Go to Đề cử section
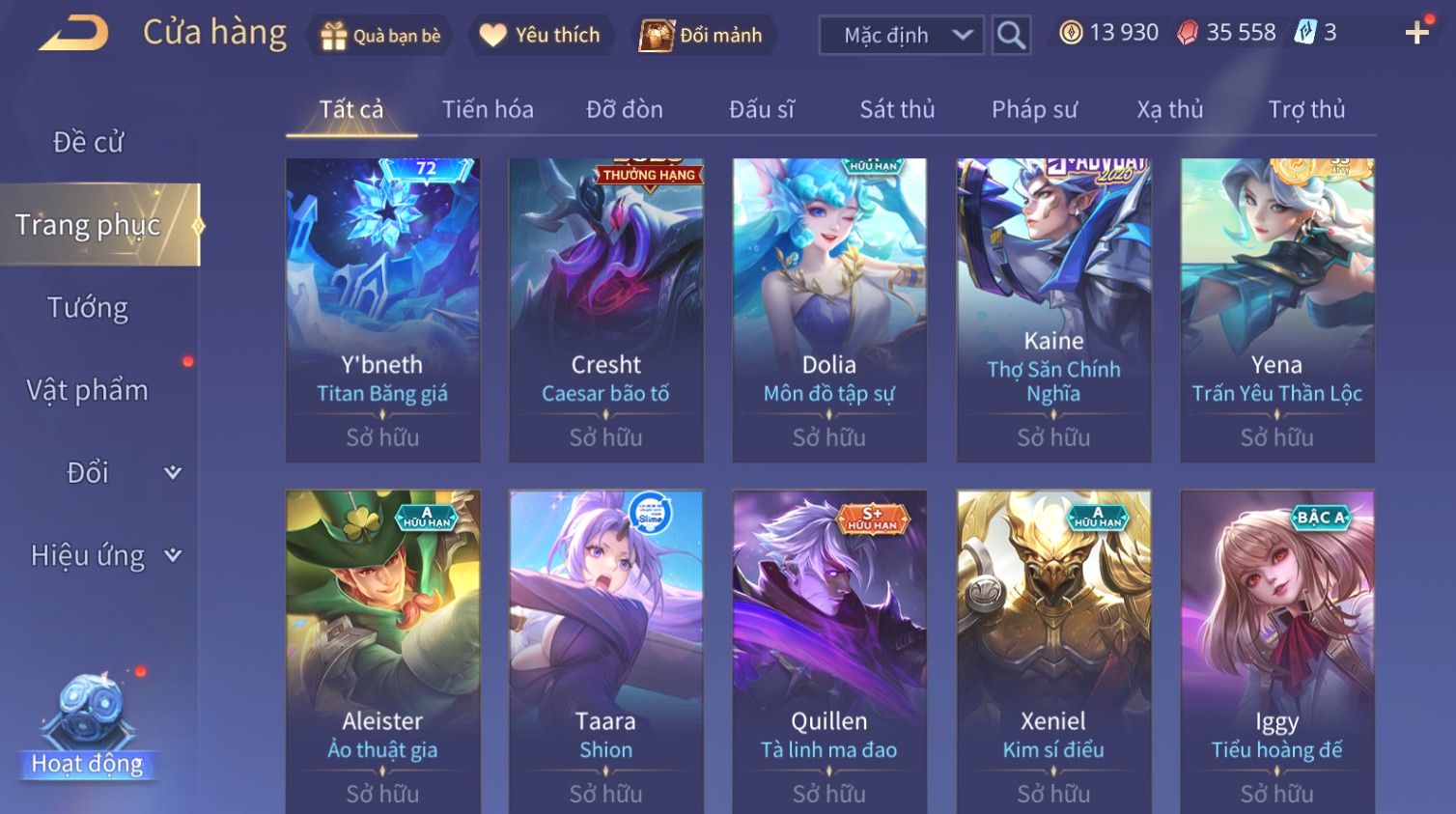The width and height of the screenshot is (1456, 814). tap(88, 142)
